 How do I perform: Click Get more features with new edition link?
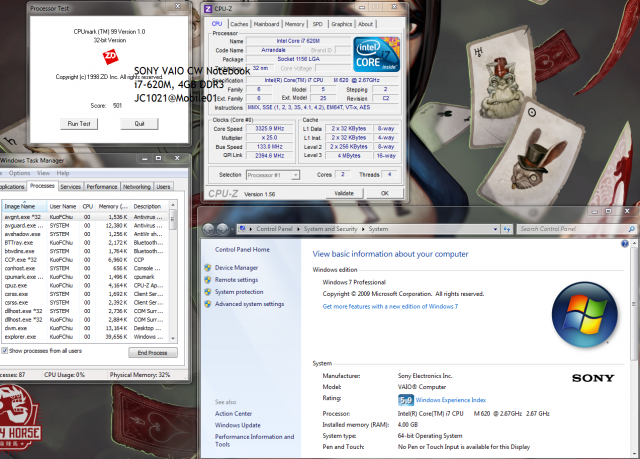(390, 306)
